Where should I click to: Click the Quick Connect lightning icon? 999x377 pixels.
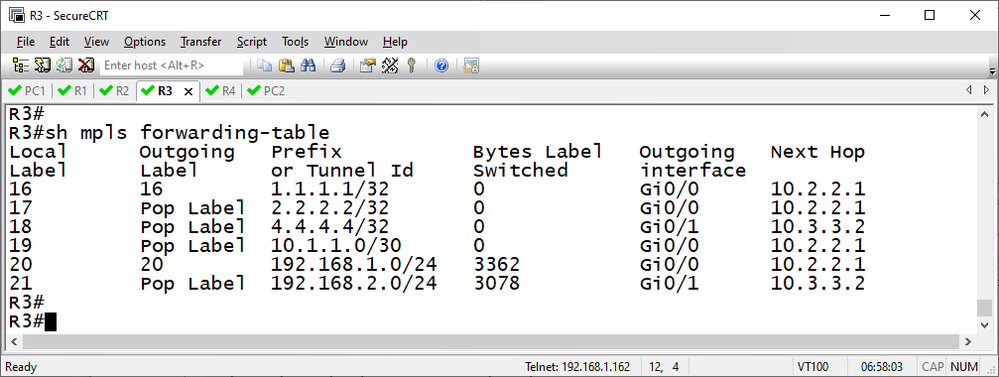pos(43,65)
